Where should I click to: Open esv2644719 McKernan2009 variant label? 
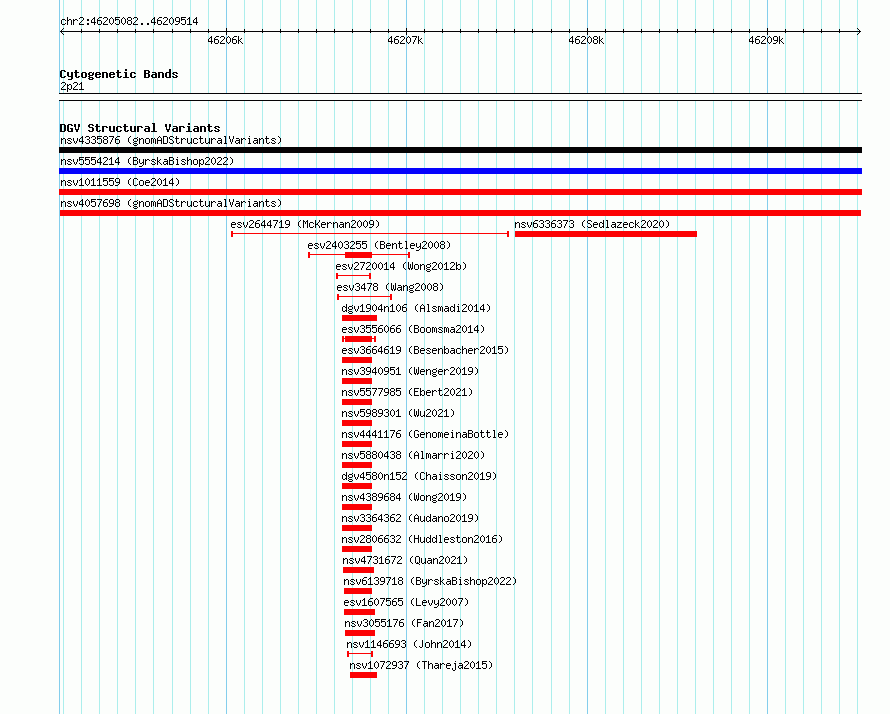click(305, 224)
